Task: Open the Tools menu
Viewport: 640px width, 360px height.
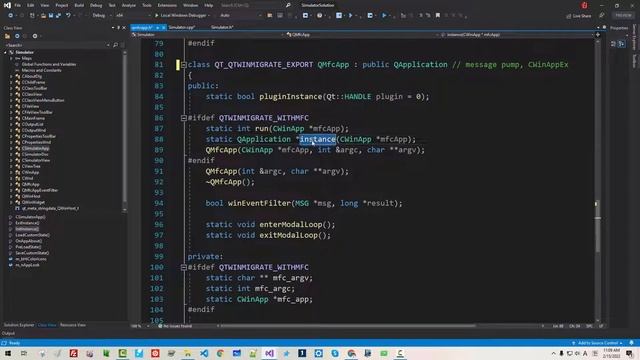Action: click(x=147, y=5)
